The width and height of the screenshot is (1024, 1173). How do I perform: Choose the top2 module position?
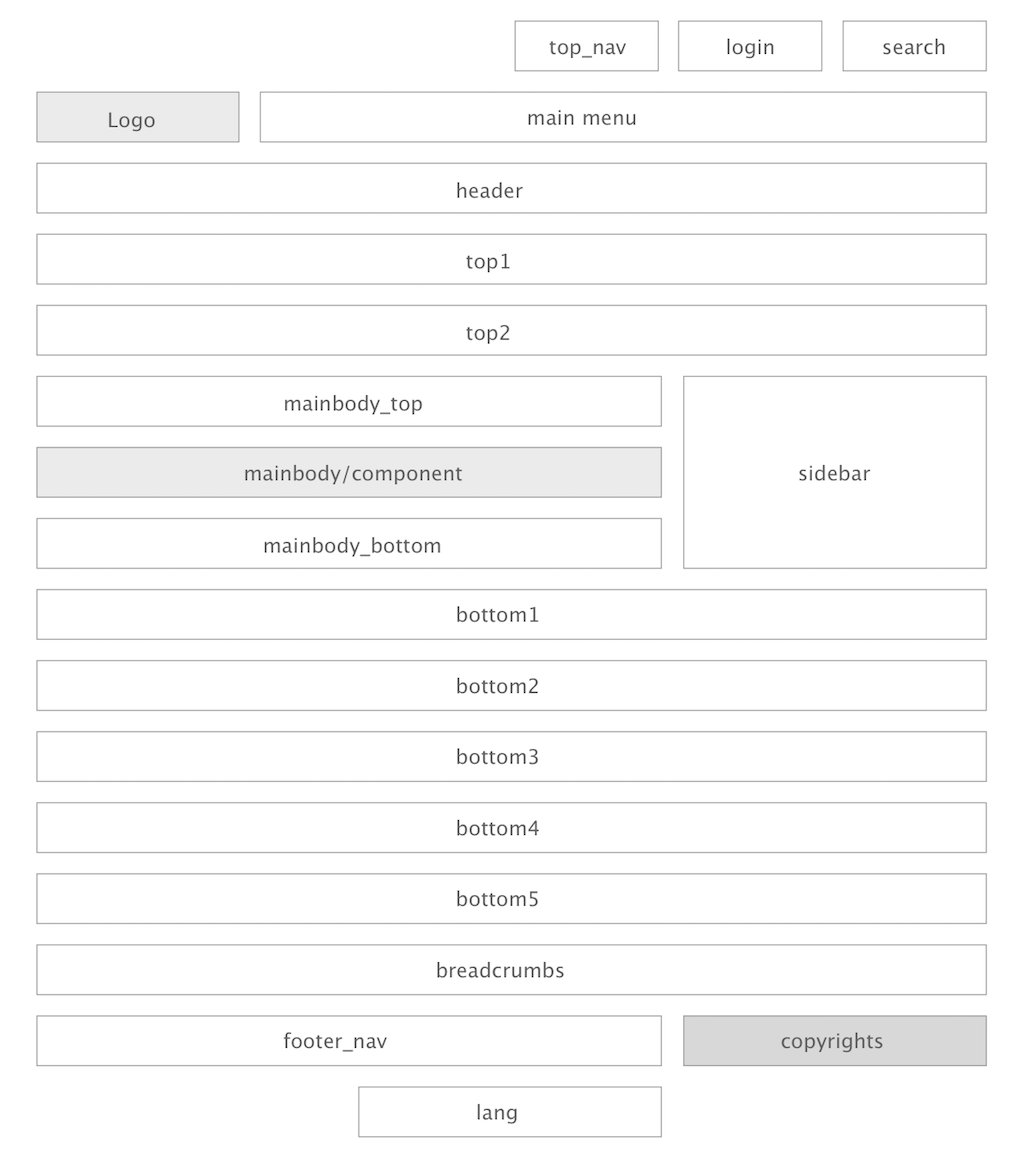click(511, 330)
